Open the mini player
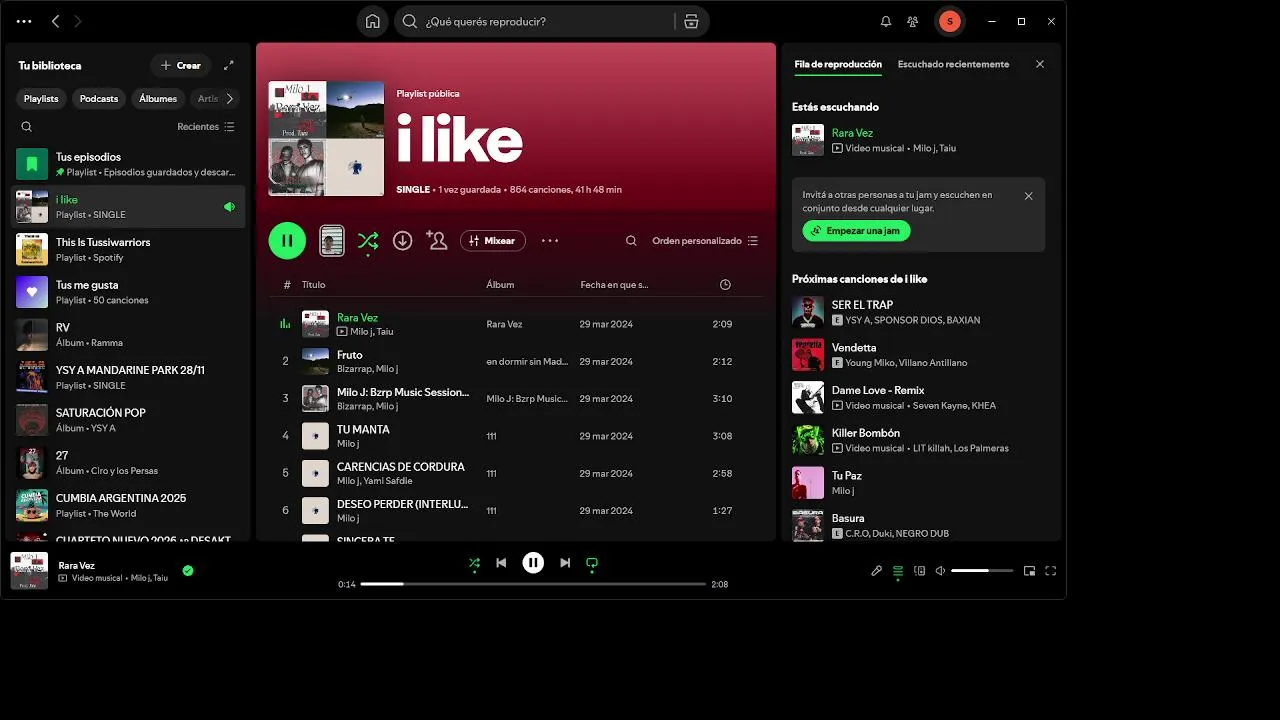 click(x=1029, y=571)
